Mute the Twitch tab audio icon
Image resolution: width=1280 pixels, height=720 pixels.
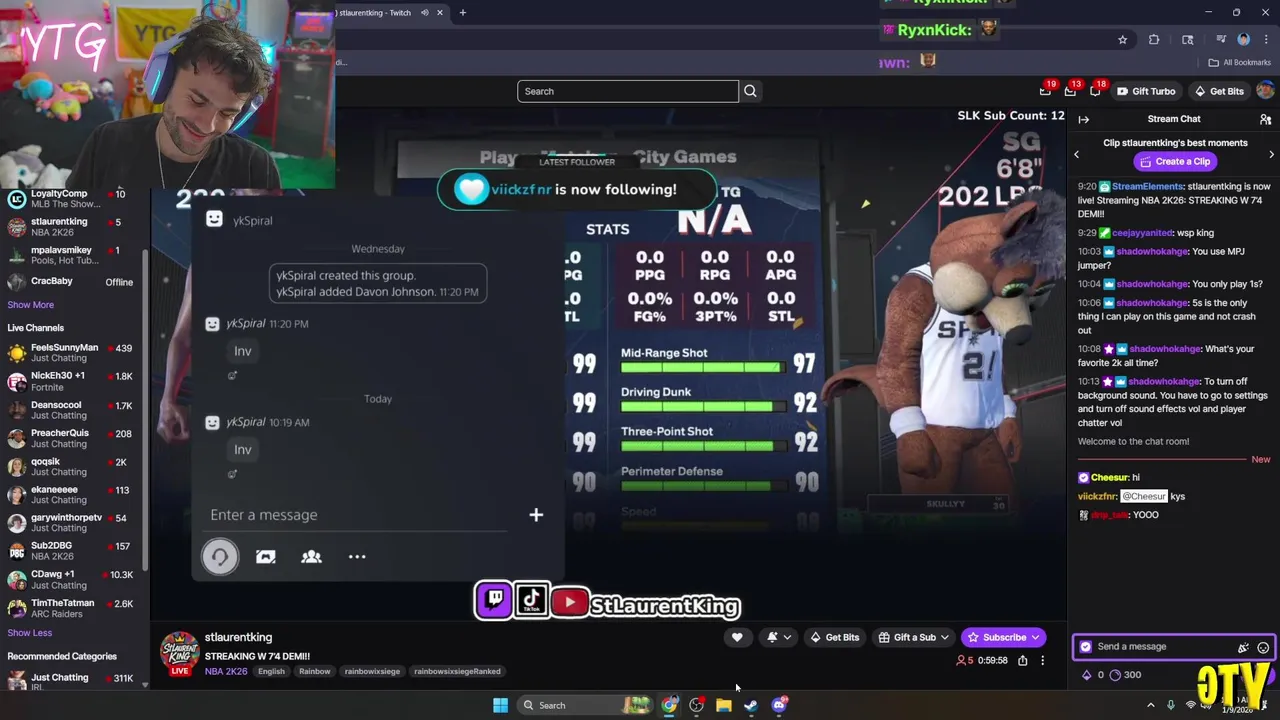[x=424, y=13]
